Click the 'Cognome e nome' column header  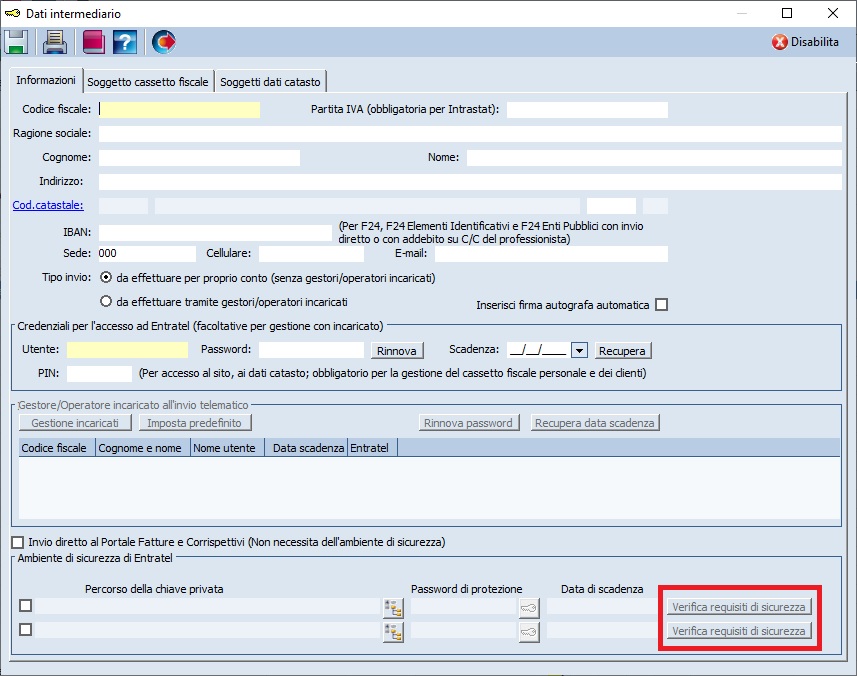point(143,448)
